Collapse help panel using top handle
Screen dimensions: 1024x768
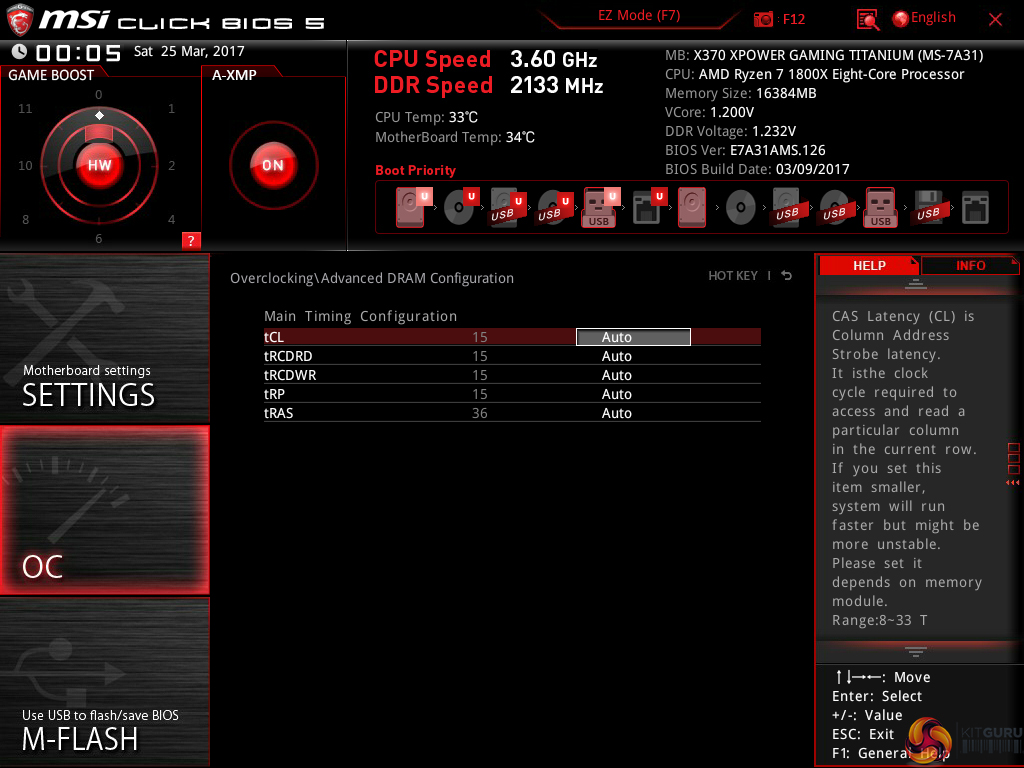coord(916,284)
